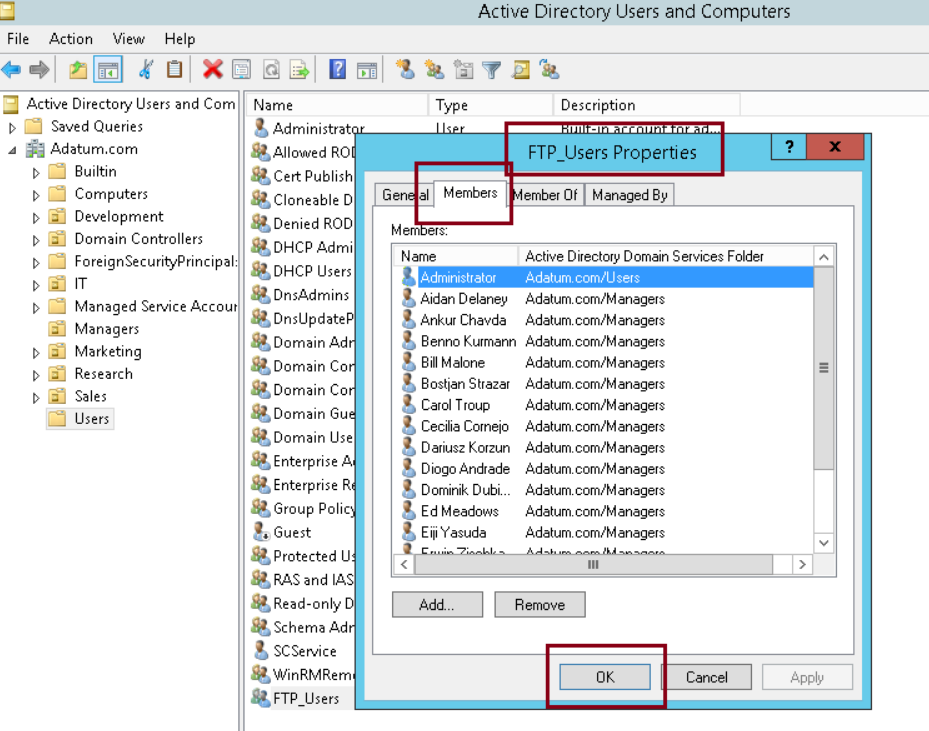The height and width of the screenshot is (731, 929).
Task: Click Add to group toolbar icon
Action: (x=549, y=70)
